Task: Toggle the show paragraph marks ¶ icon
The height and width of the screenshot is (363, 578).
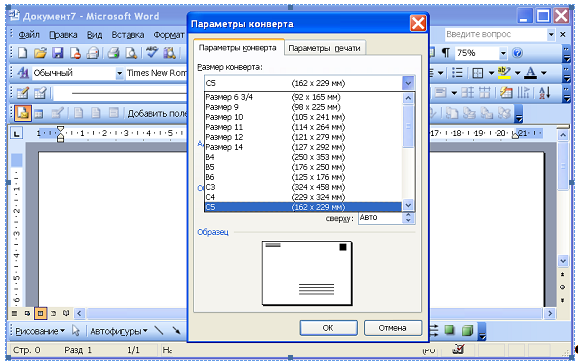Action: [x=446, y=53]
